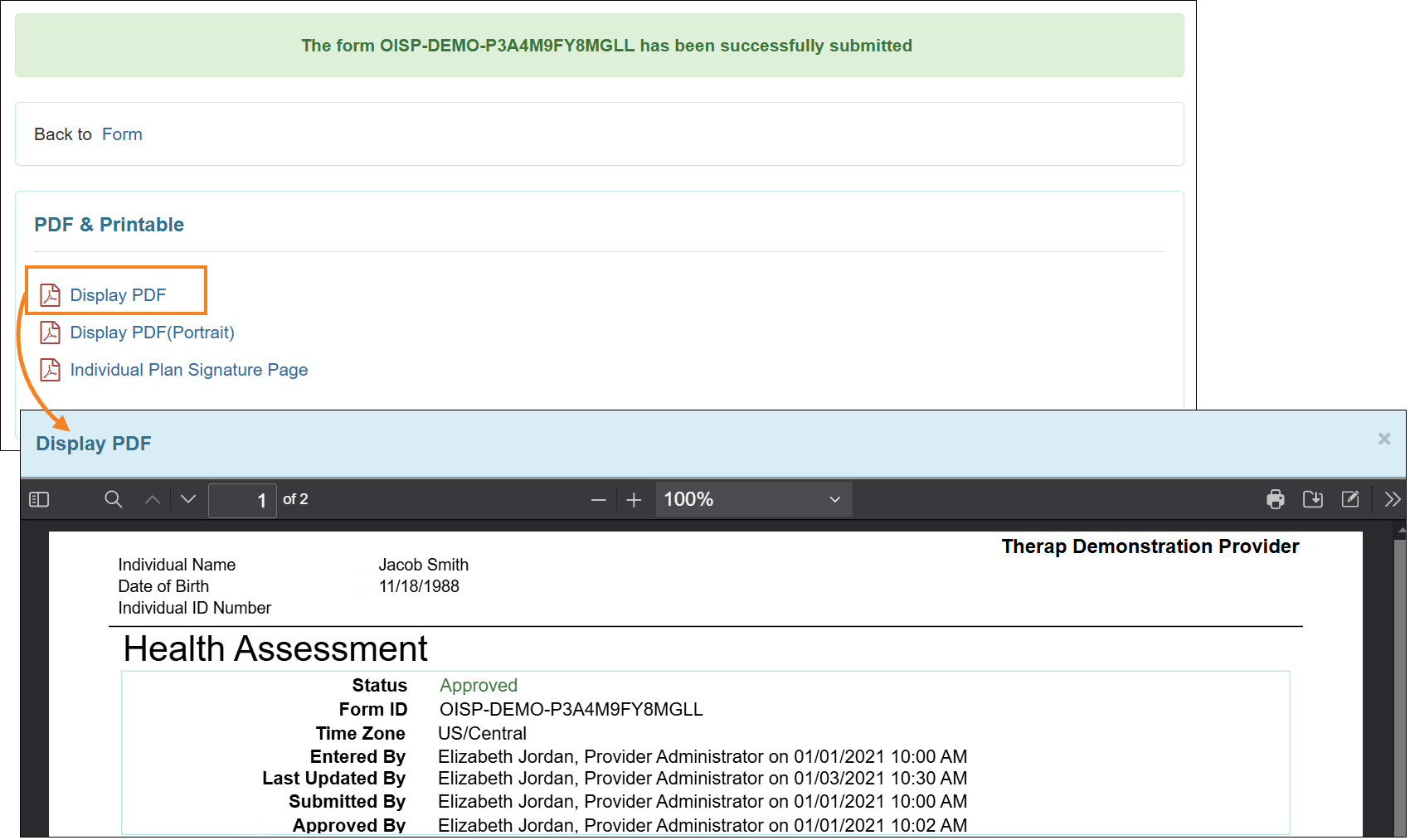This screenshot has height=840, width=1410.
Task: Download the PDF file
Action: [x=1313, y=499]
